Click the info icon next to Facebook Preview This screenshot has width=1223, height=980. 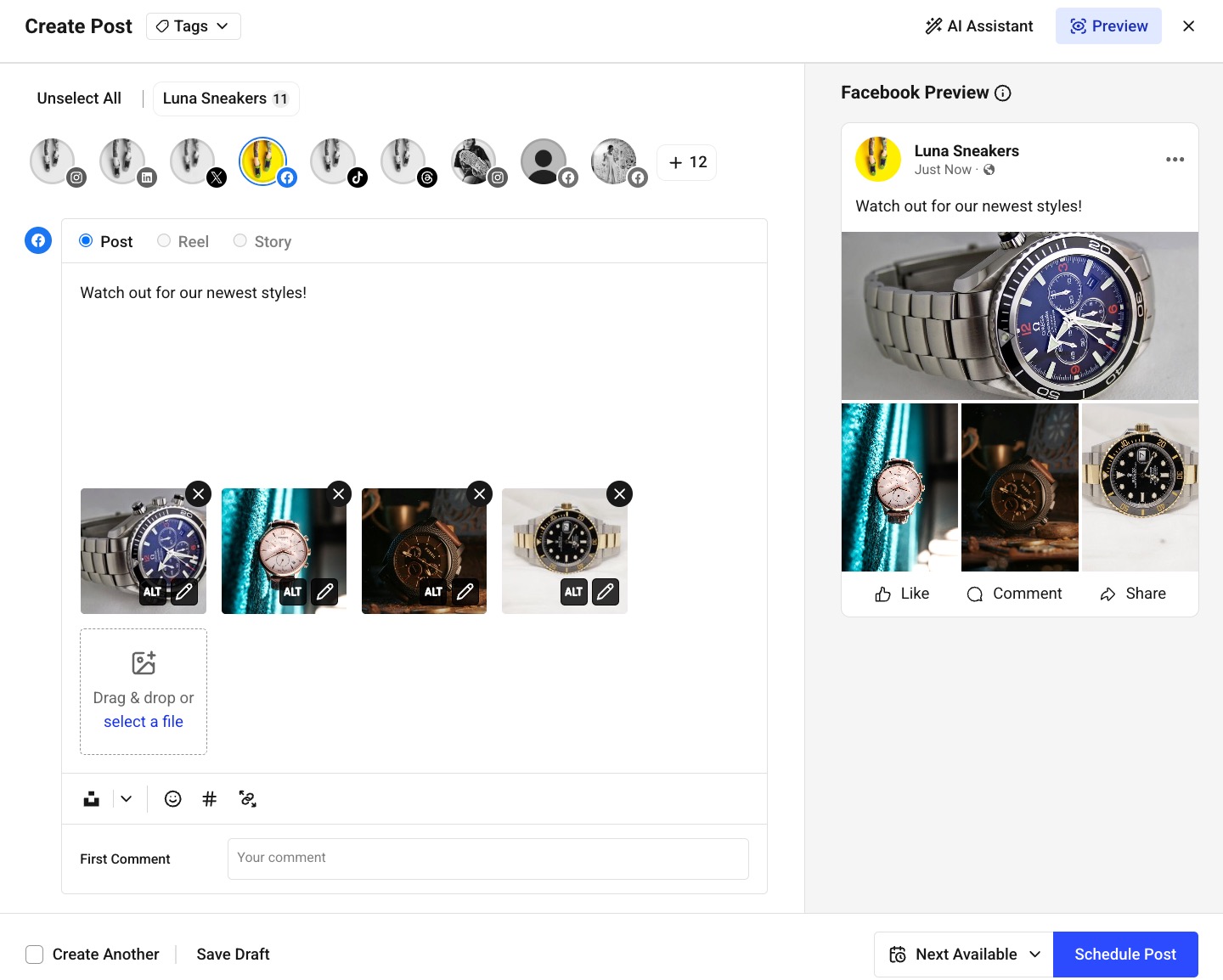tap(1003, 93)
